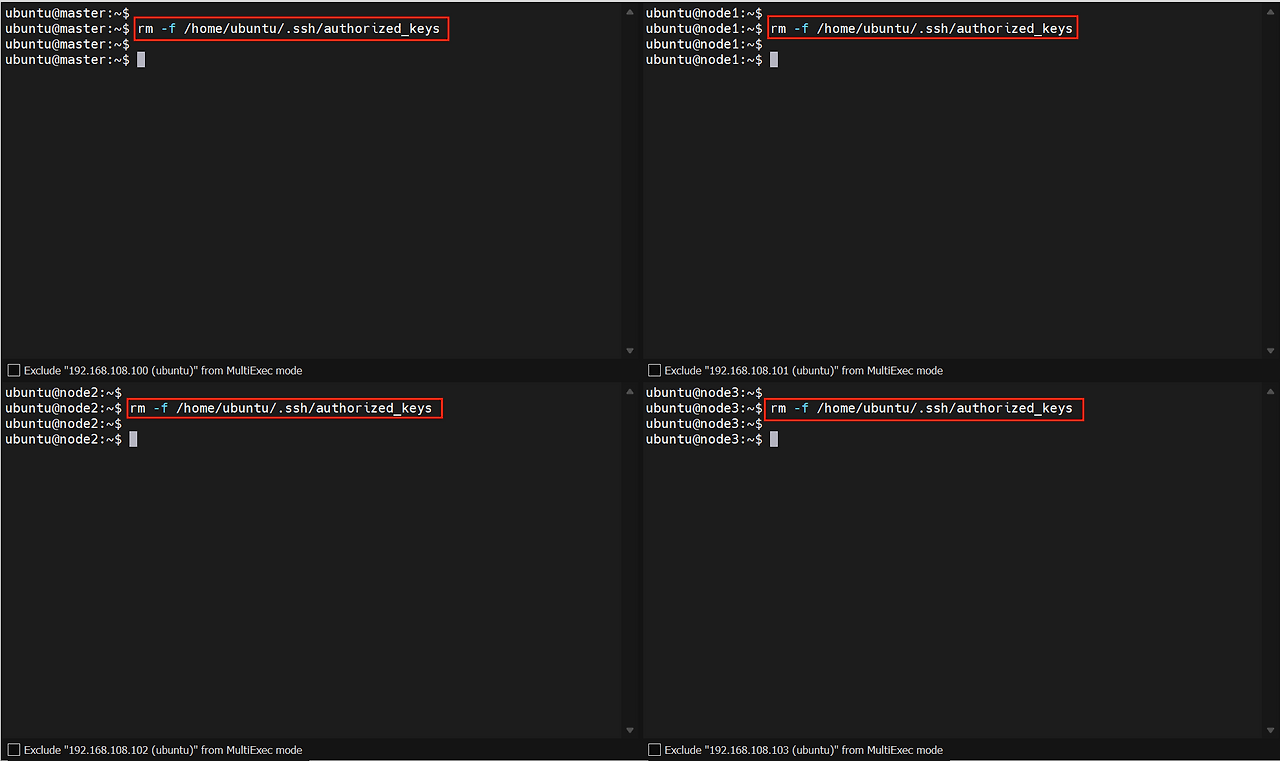Focus the cursor at master terminal prompt
The height and width of the screenshot is (761, 1280).
tap(141, 60)
